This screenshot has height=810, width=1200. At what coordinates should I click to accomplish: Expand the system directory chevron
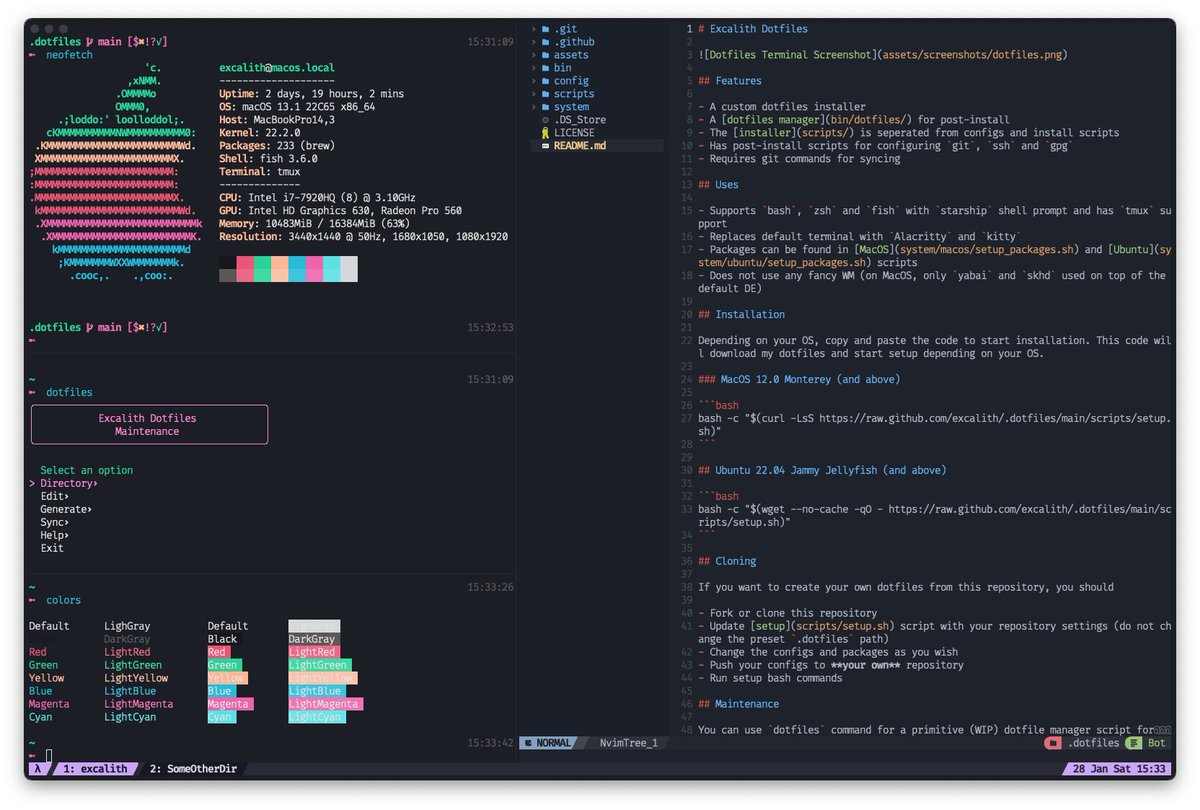coord(533,107)
